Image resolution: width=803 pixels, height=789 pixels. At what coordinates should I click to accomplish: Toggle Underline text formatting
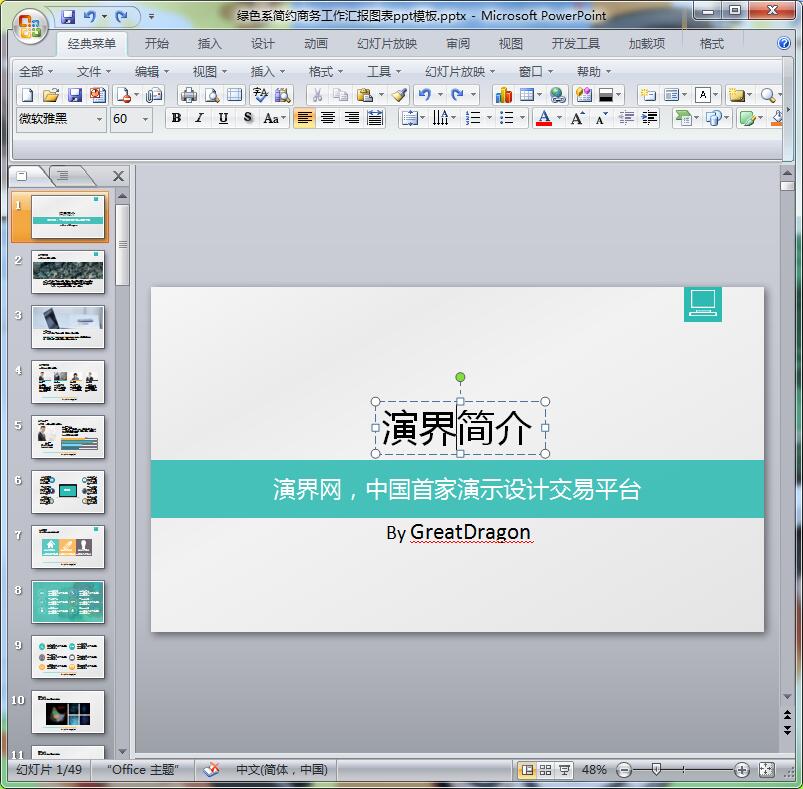point(222,118)
